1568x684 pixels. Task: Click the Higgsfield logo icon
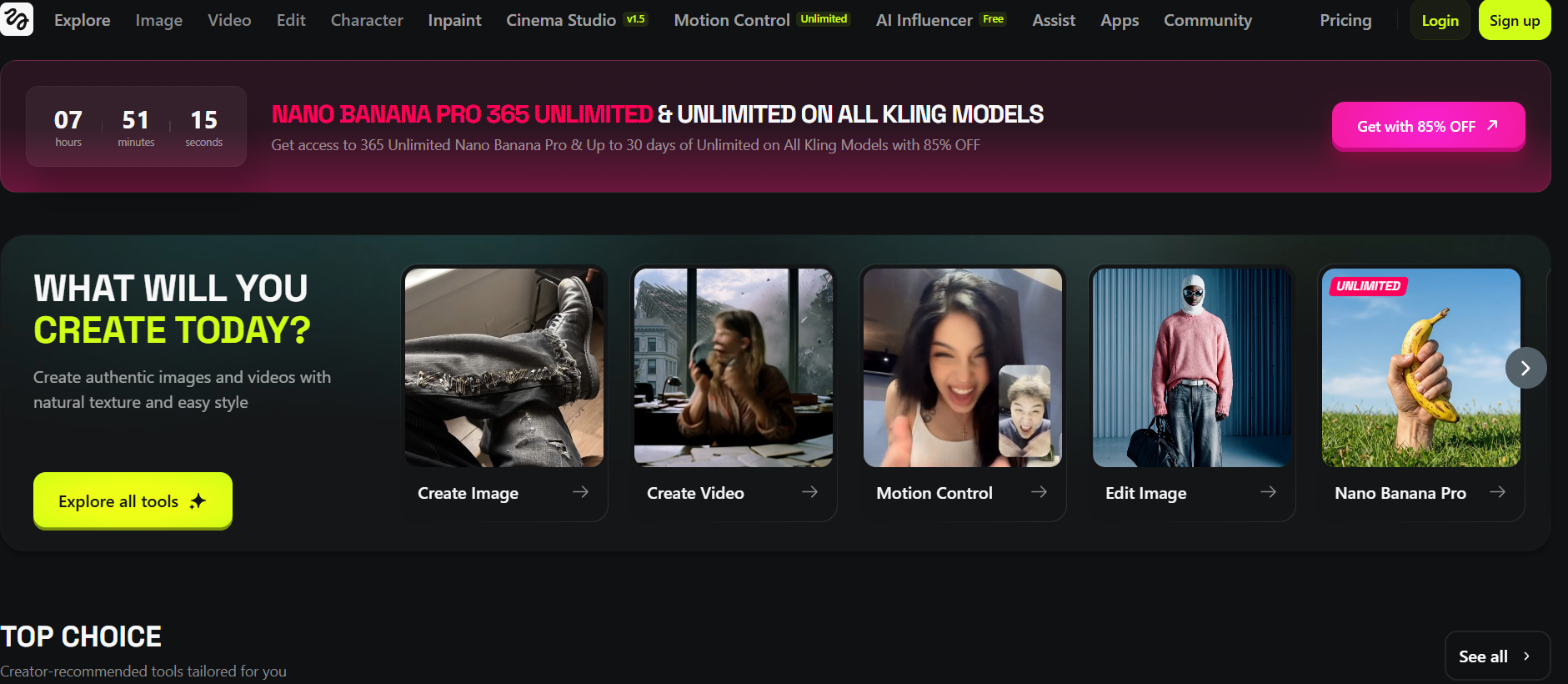pos(17,18)
